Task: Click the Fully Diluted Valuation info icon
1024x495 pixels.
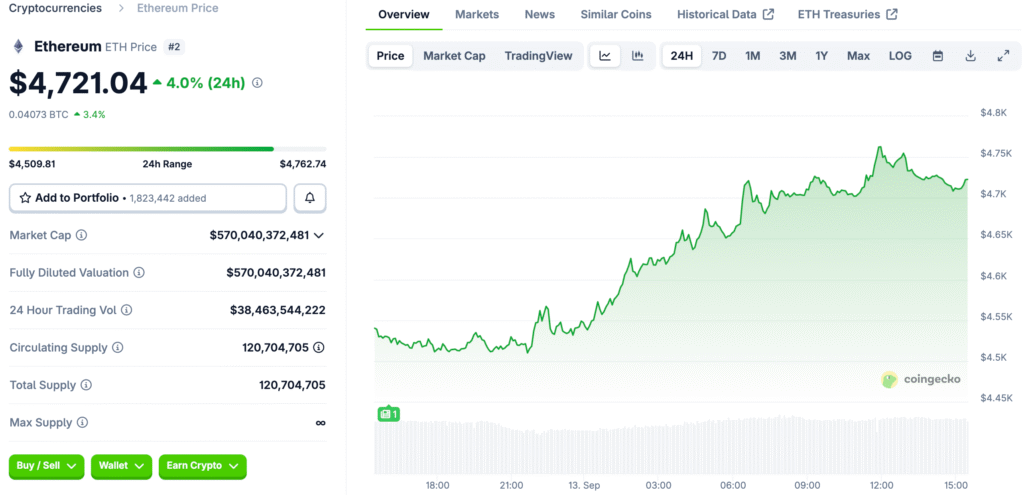Action: coord(139,272)
